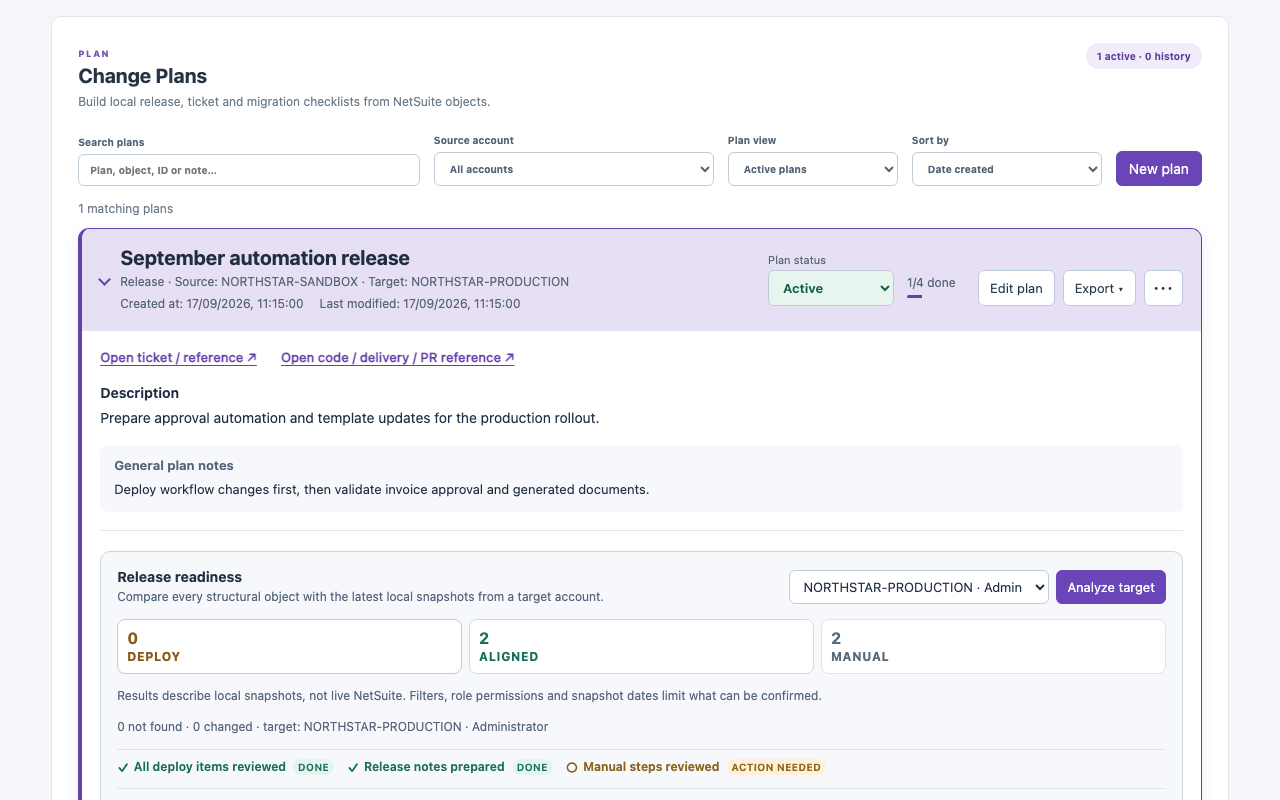Open the Sort by dropdown

point(1007,169)
